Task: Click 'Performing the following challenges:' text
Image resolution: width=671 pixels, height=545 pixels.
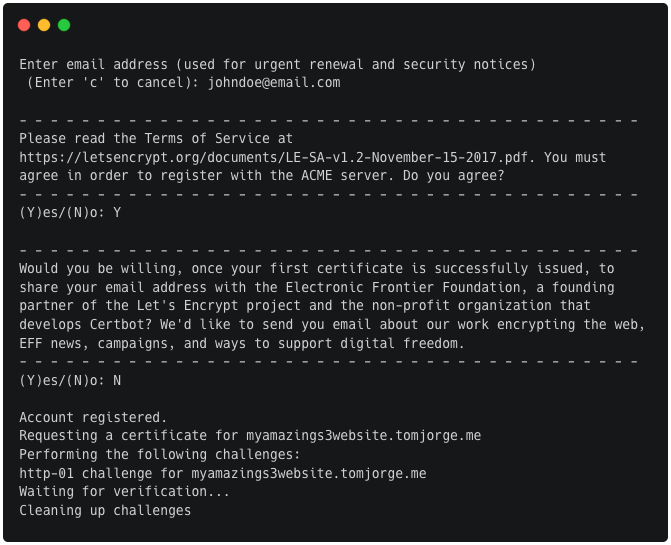Action: [x=160, y=454]
